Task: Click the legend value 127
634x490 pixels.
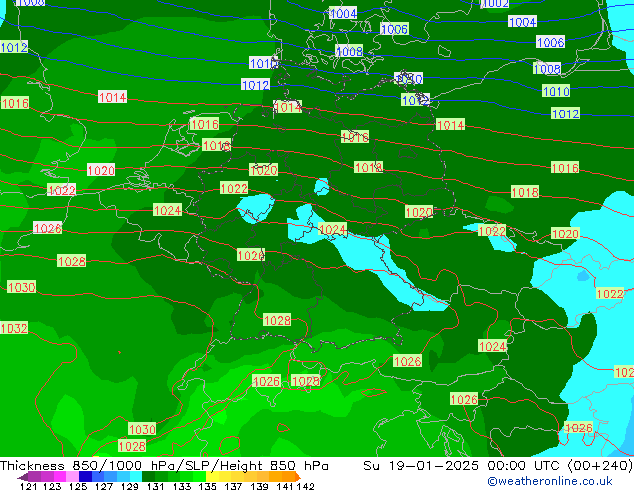Action: 104,486
